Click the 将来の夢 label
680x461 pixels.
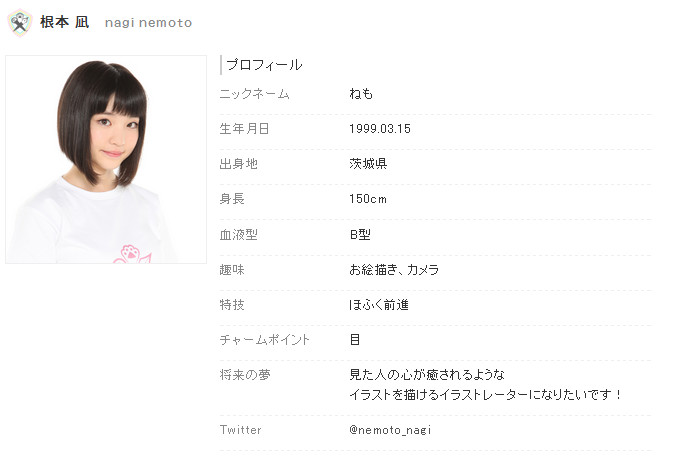(x=245, y=375)
